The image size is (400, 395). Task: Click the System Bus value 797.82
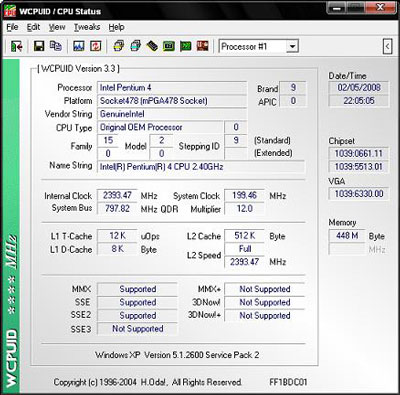pyautogui.click(x=117, y=209)
